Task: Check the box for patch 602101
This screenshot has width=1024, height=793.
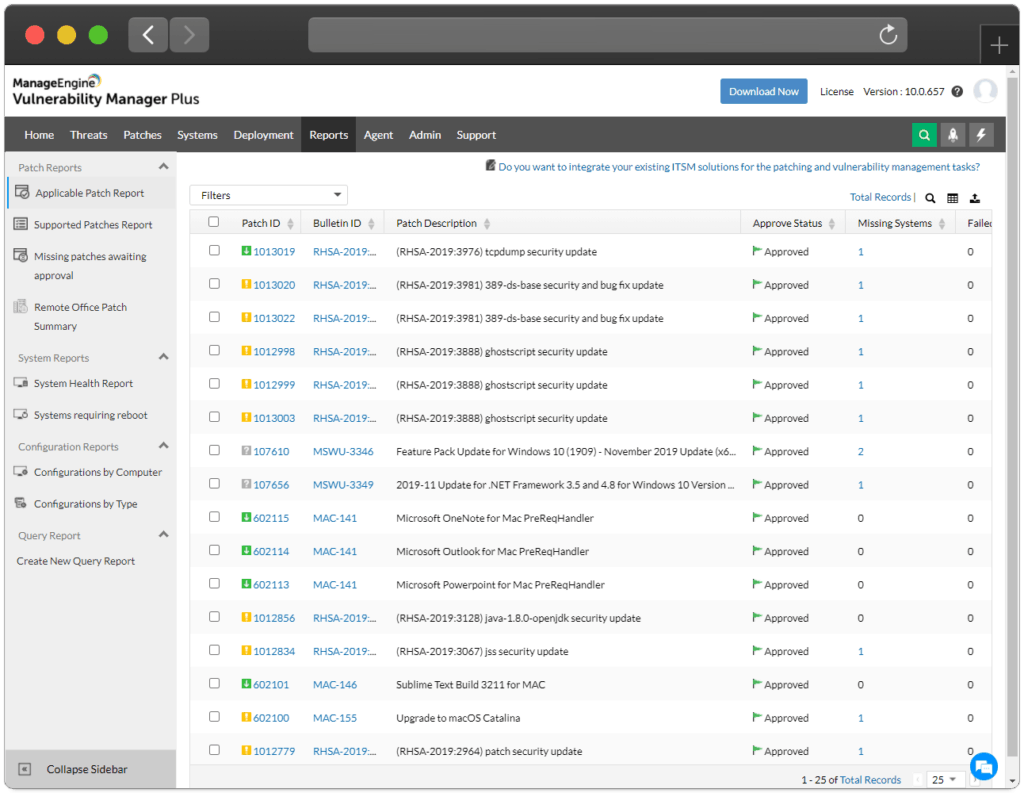Action: click(x=214, y=683)
